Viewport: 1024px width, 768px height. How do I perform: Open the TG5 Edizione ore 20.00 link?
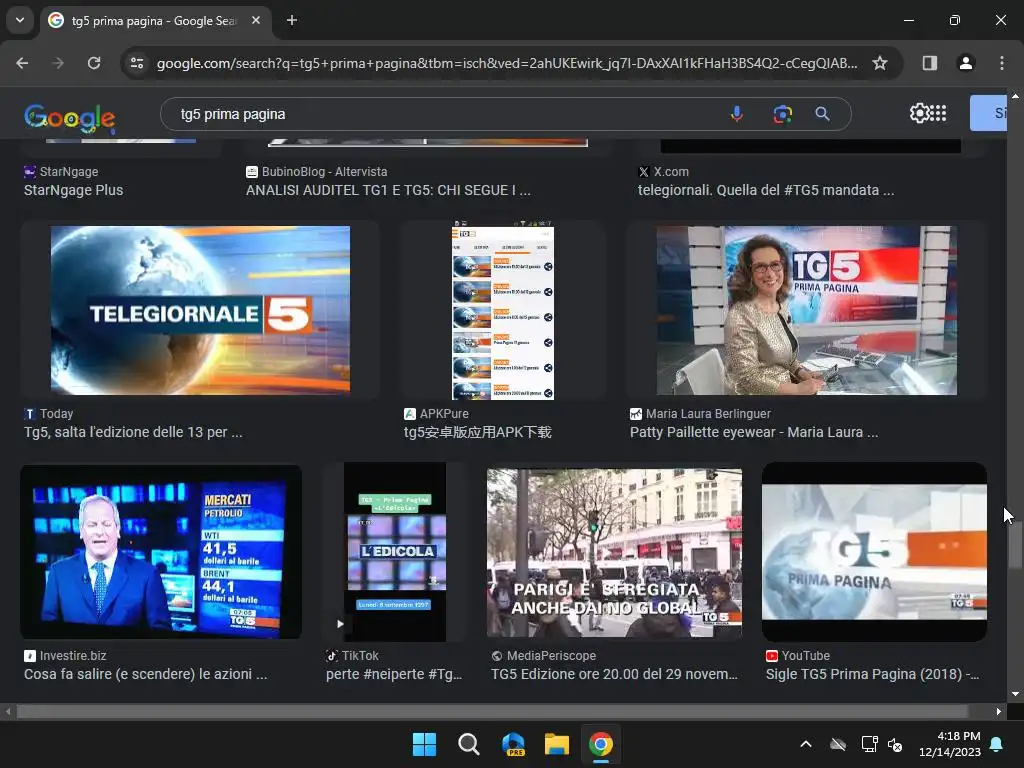(x=614, y=674)
